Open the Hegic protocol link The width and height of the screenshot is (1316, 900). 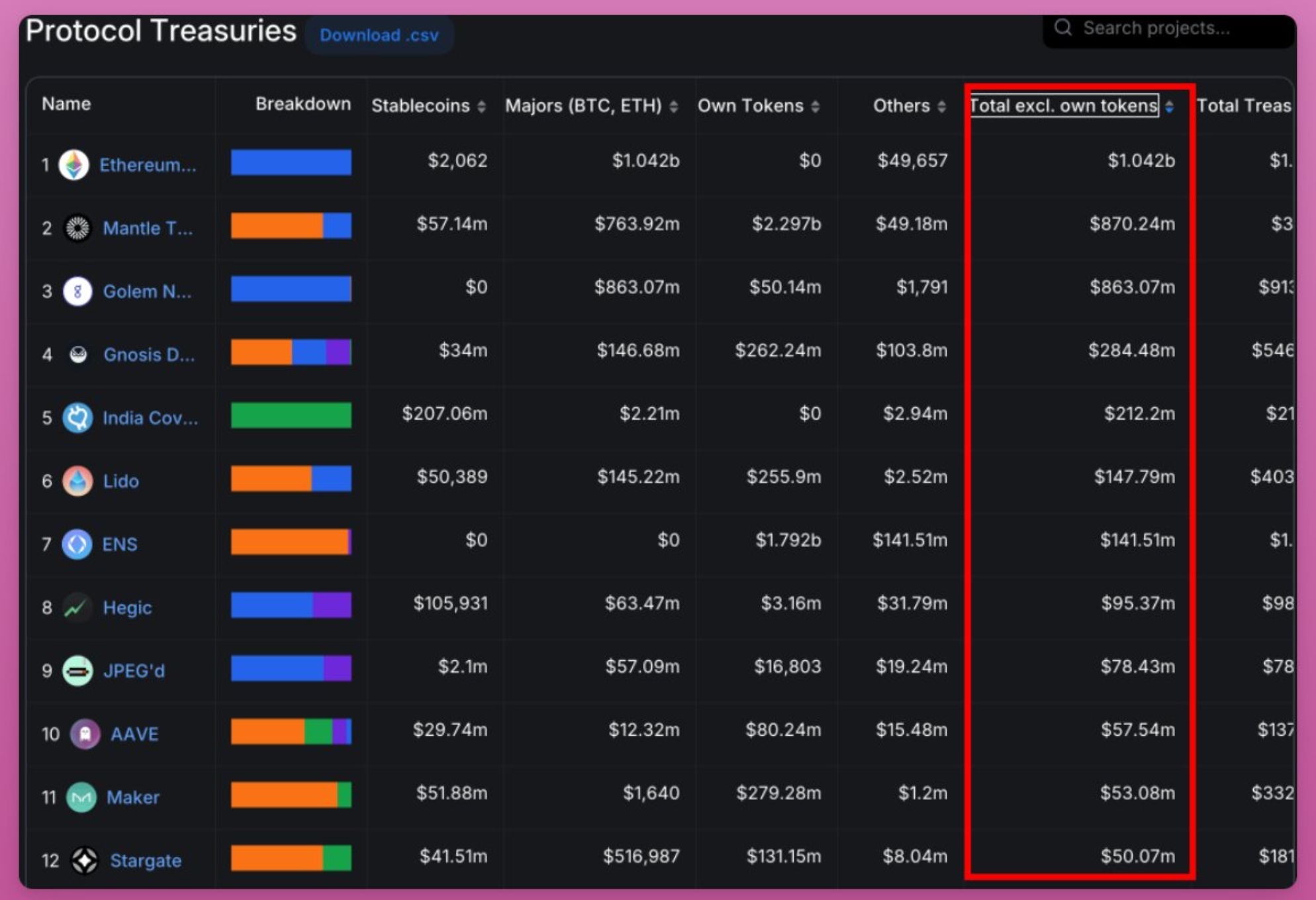click(127, 607)
